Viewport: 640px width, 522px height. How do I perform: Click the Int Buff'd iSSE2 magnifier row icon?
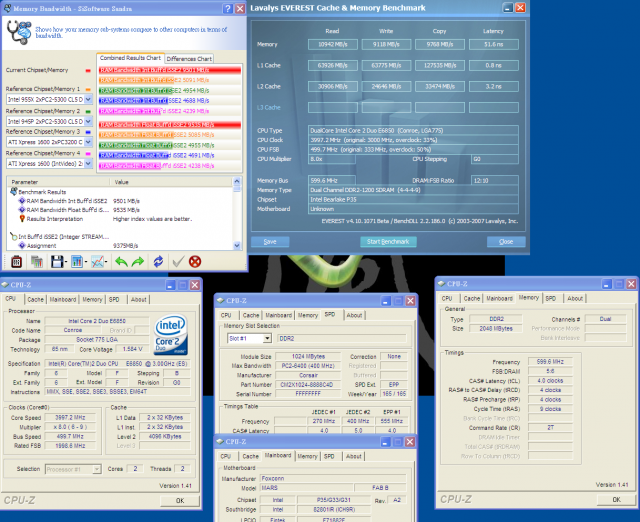(13, 236)
